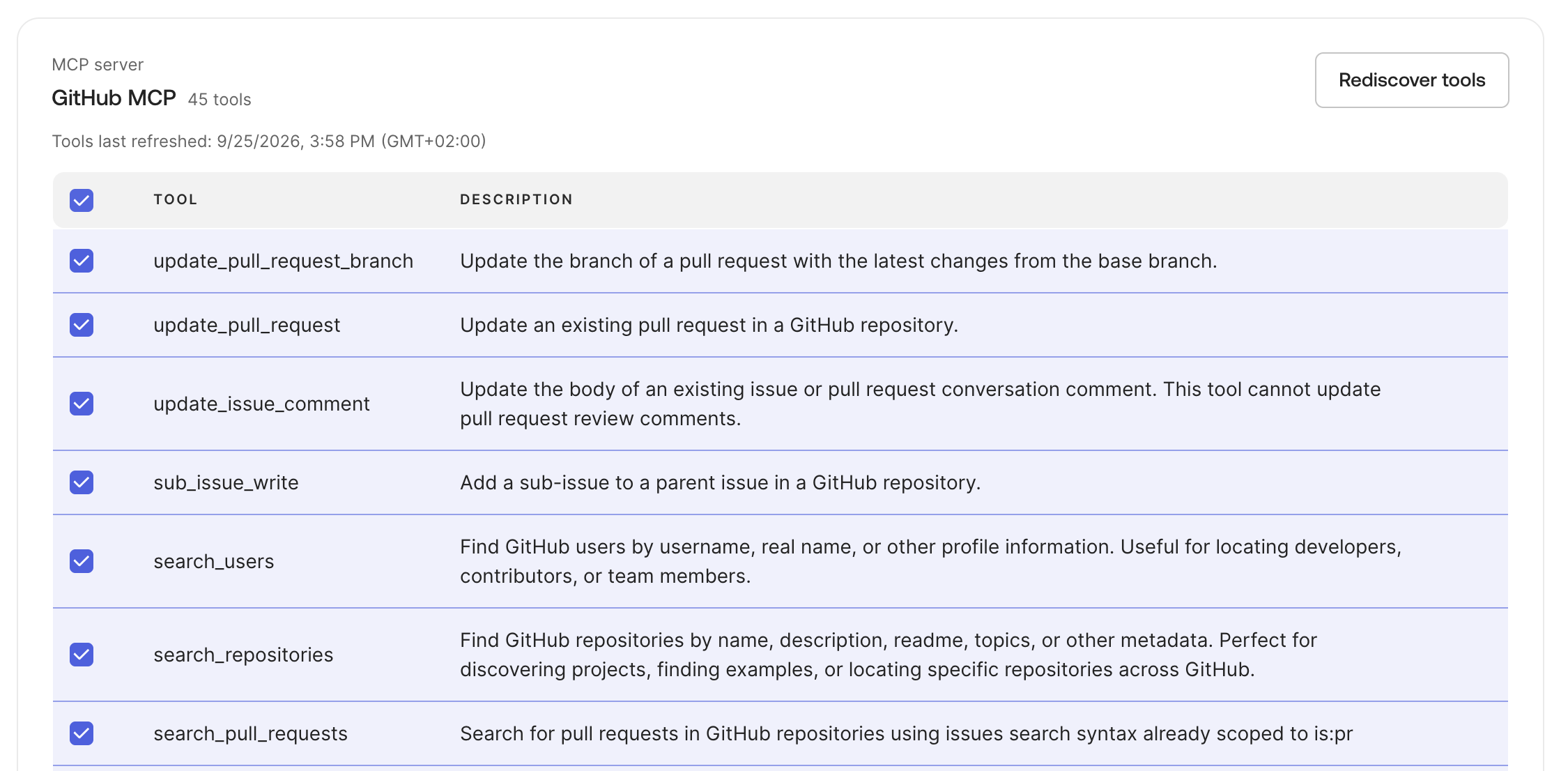The image size is (1568, 771).
Task: Click description 'Update the body of an existing issue'
Action: pyautogui.click(x=920, y=404)
